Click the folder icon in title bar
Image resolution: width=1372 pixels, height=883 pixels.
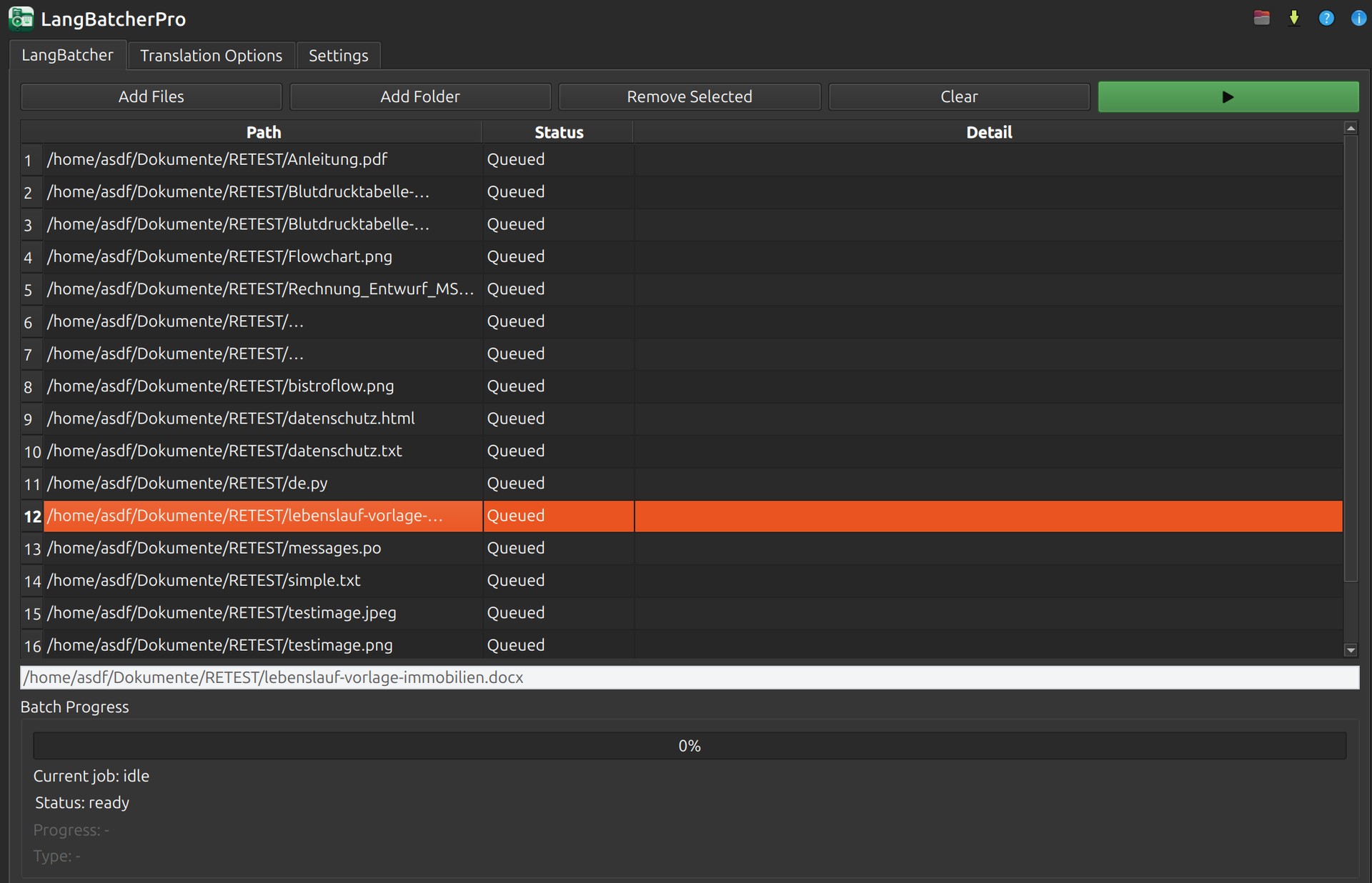click(1262, 18)
